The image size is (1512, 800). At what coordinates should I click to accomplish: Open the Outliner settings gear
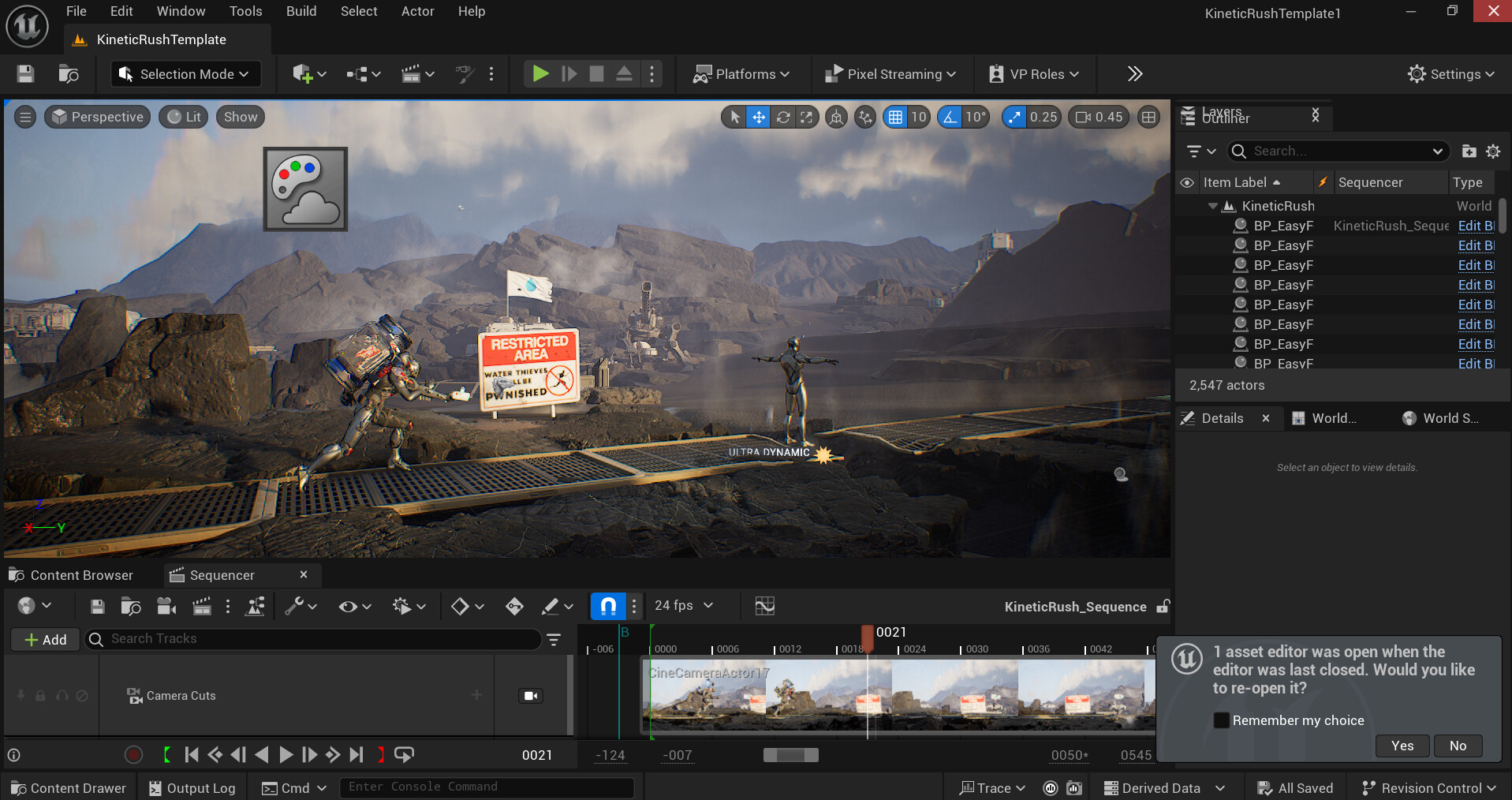pos(1493,151)
